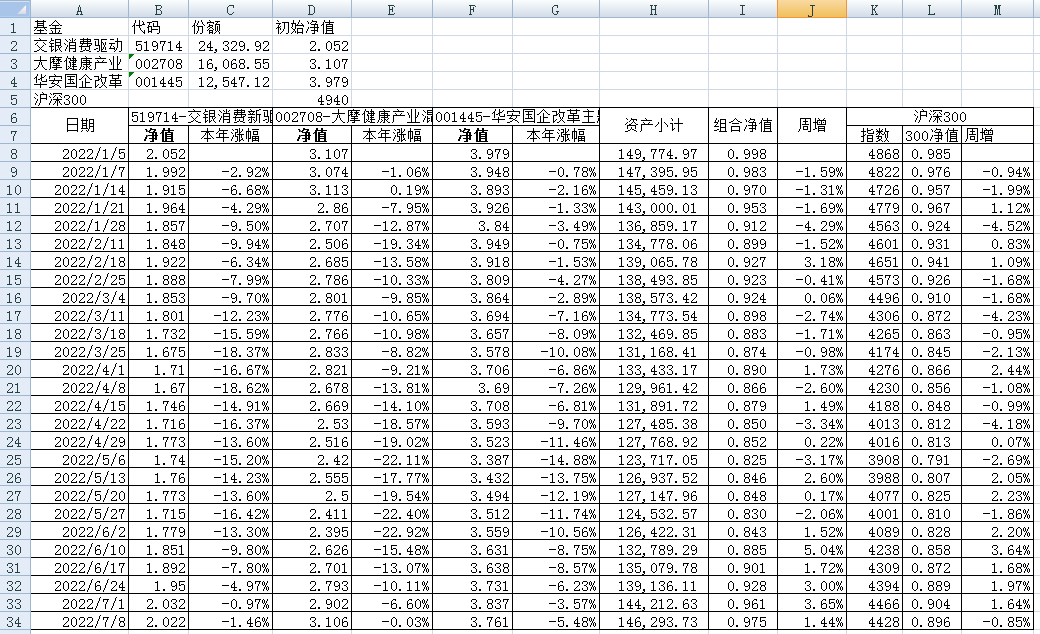Select row 34 header
This screenshot has height=634, width=1040.
pos(15,622)
